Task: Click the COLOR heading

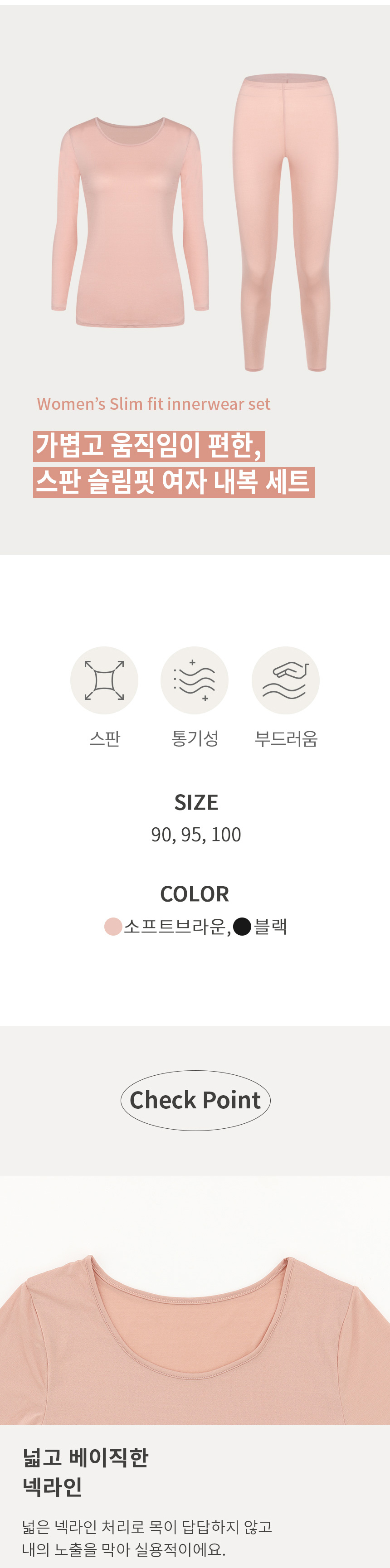Action: click(195, 893)
